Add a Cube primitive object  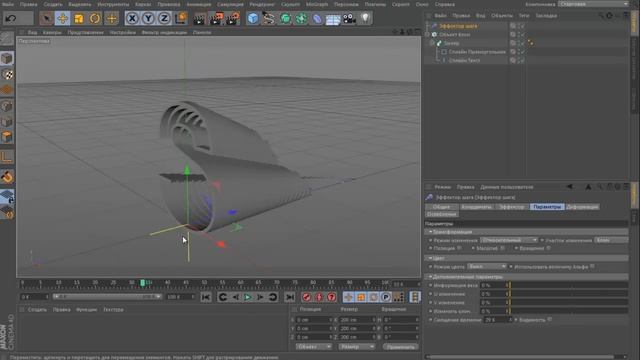(253, 18)
